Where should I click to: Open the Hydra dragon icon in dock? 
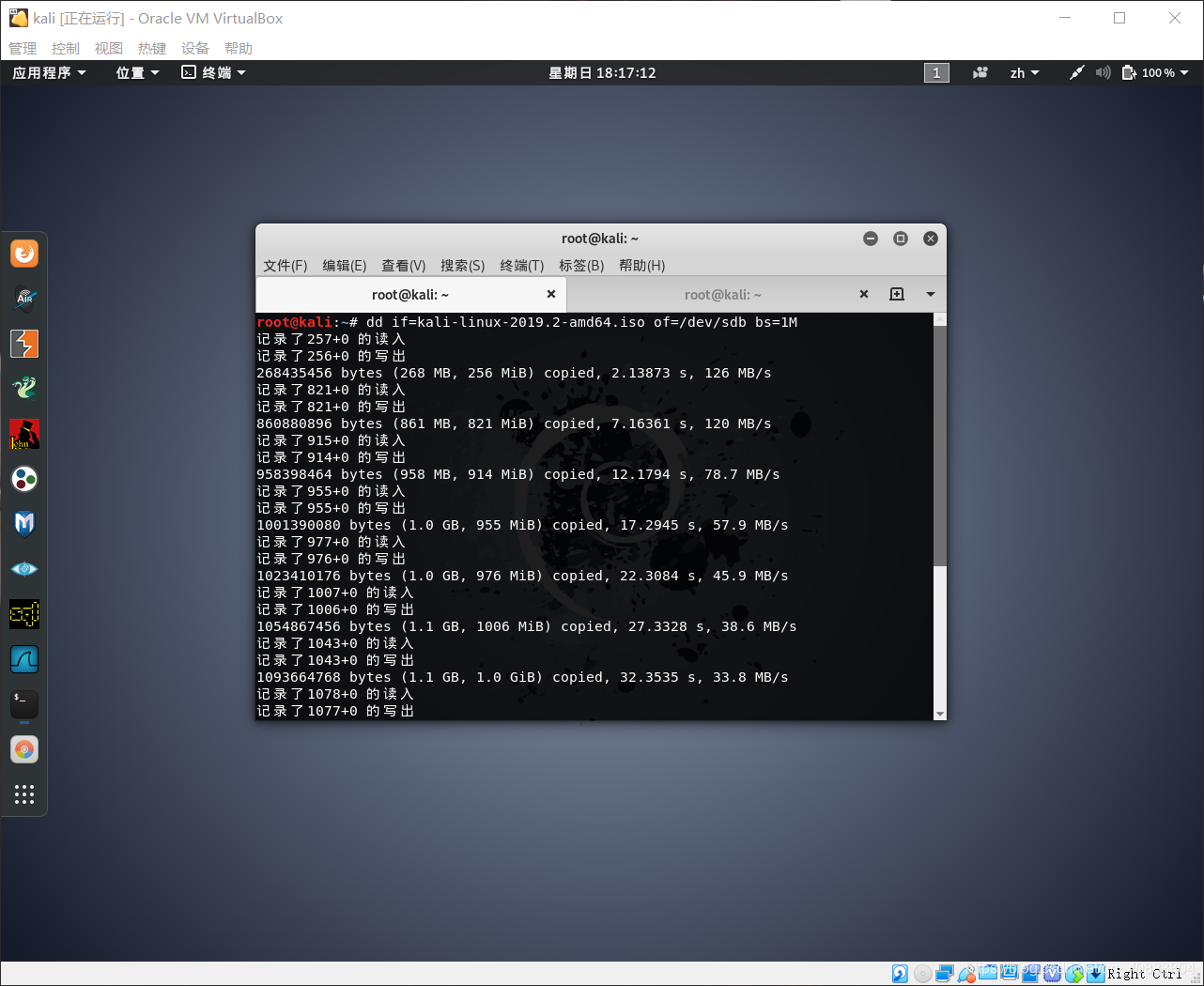point(24,389)
